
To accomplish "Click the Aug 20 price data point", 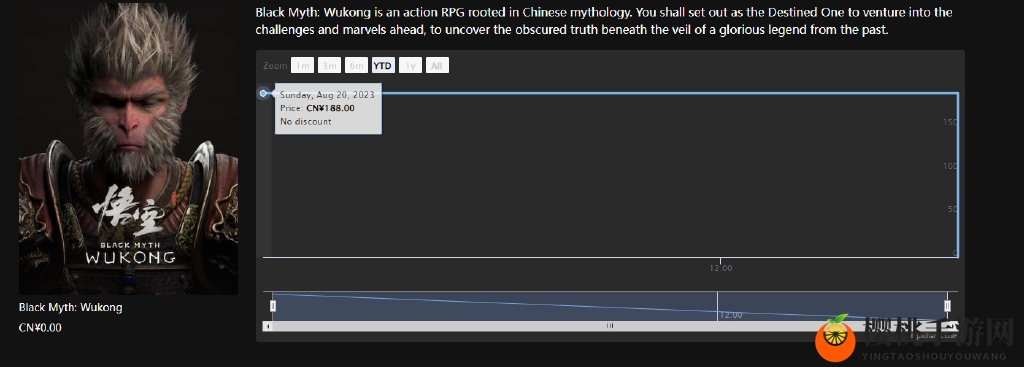I will click(263, 93).
